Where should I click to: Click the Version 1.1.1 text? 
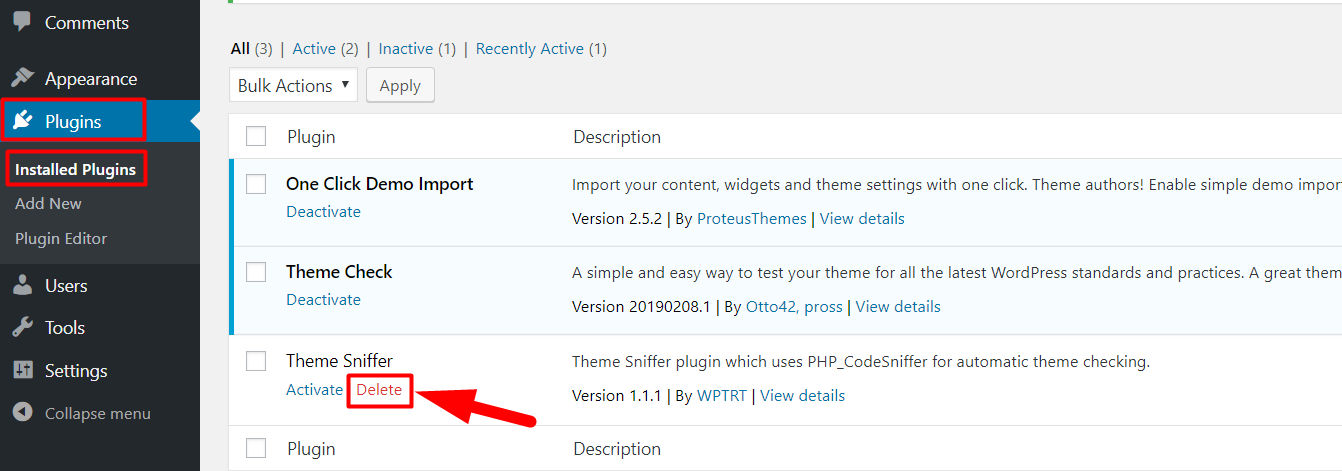pyautogui.click(x=617, y=395)
